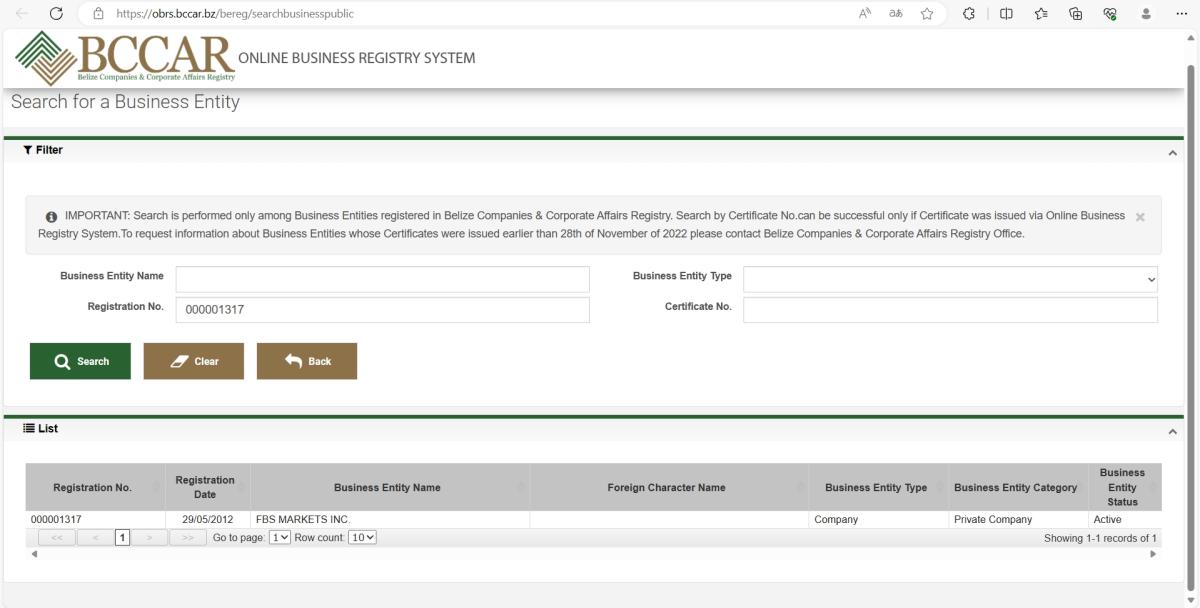Open the Go to page dropdown
The image size is (1200, 608).
(x=280, y=538)
